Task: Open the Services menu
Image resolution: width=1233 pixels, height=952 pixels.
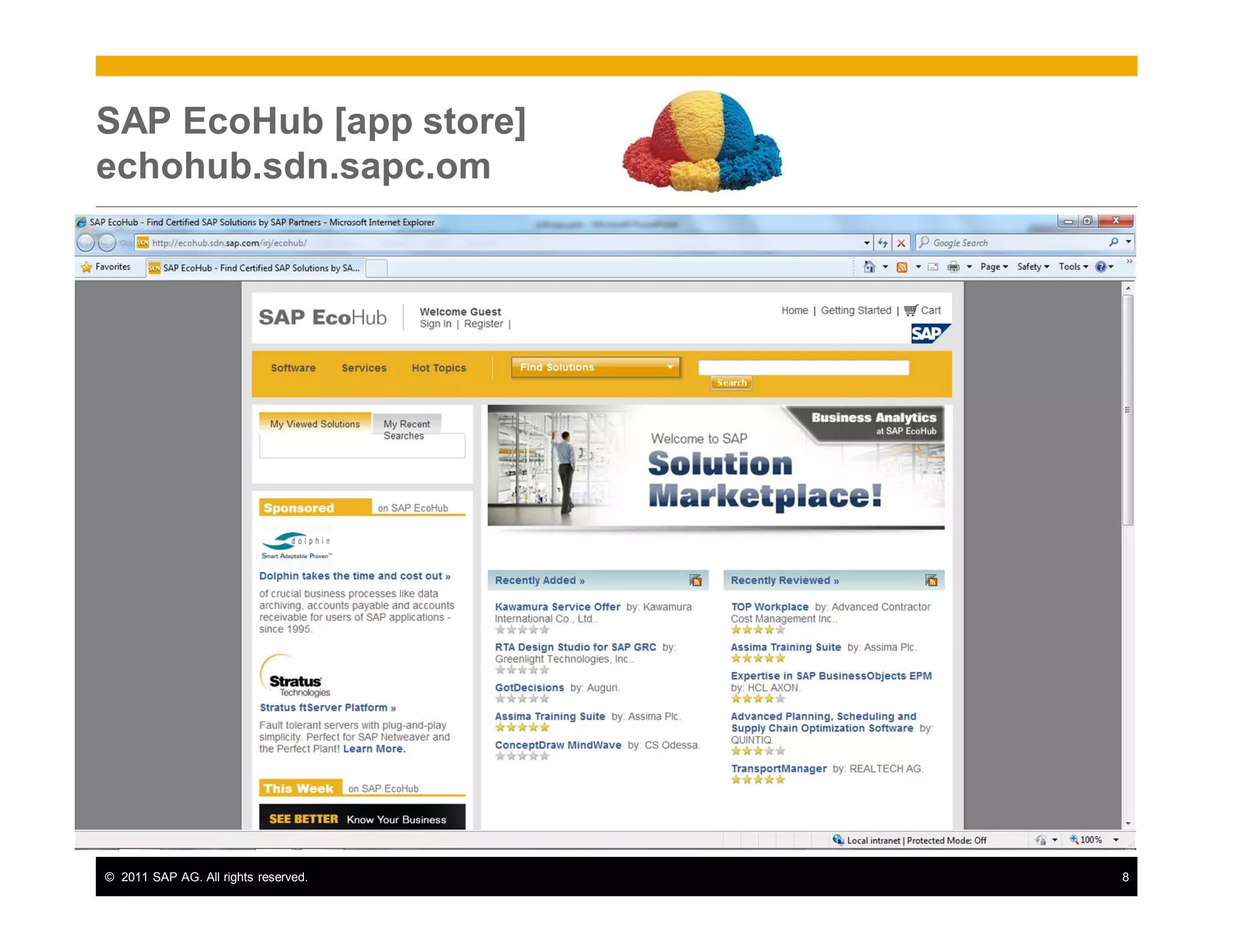Action: [364, 368]
